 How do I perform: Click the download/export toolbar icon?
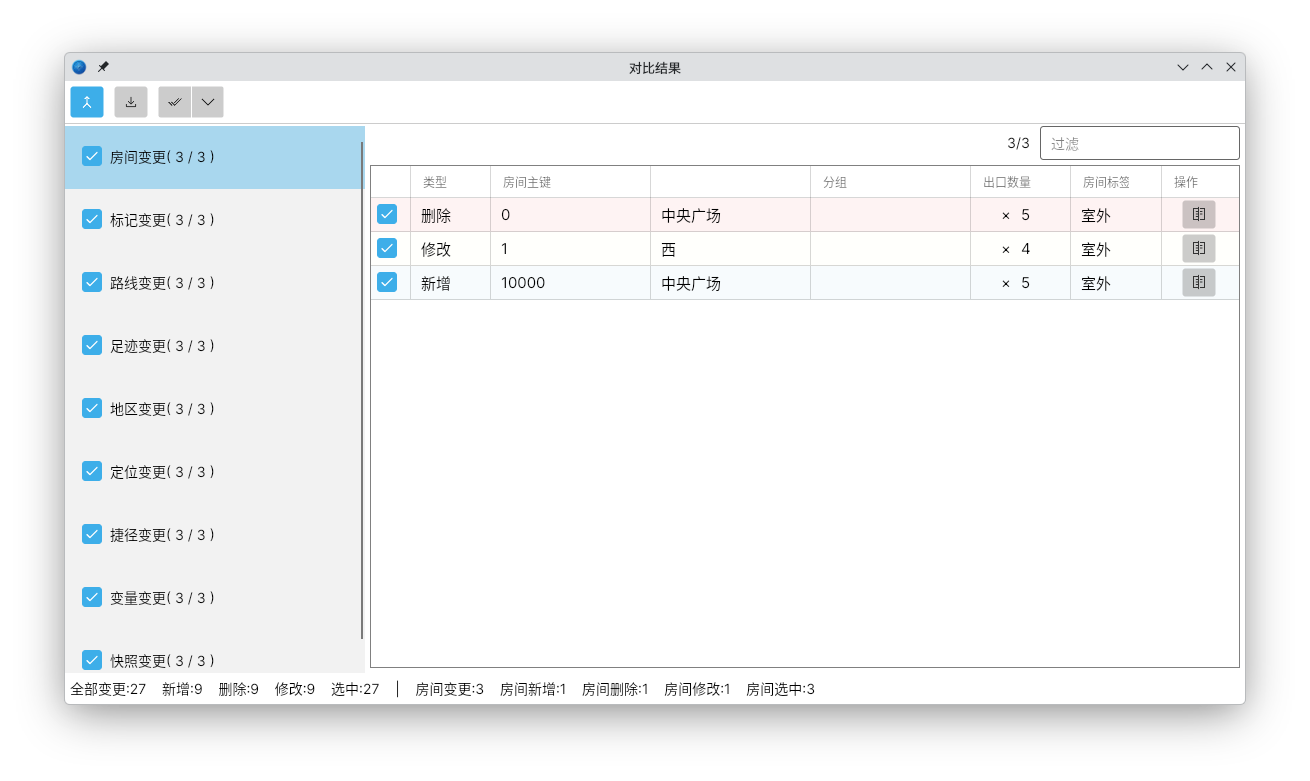(131, 102)
